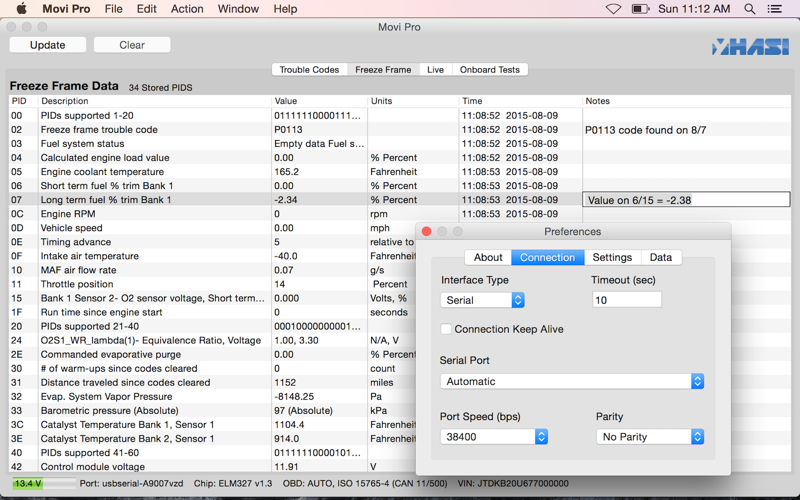Change the Port Speed dropdown
Viewport: 800px width, 500px height.
pos(494,437)
